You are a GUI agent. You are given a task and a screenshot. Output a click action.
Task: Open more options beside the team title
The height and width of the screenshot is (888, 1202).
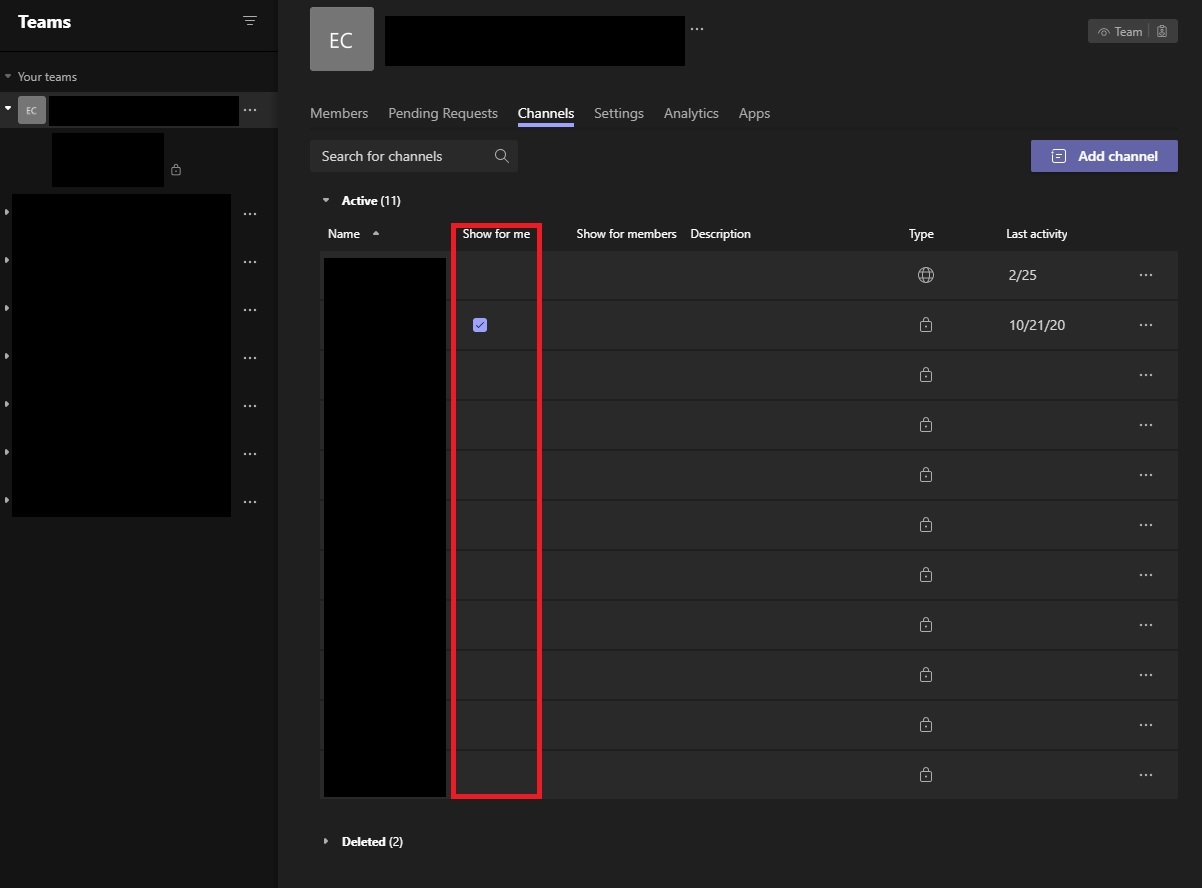point(697,29)
